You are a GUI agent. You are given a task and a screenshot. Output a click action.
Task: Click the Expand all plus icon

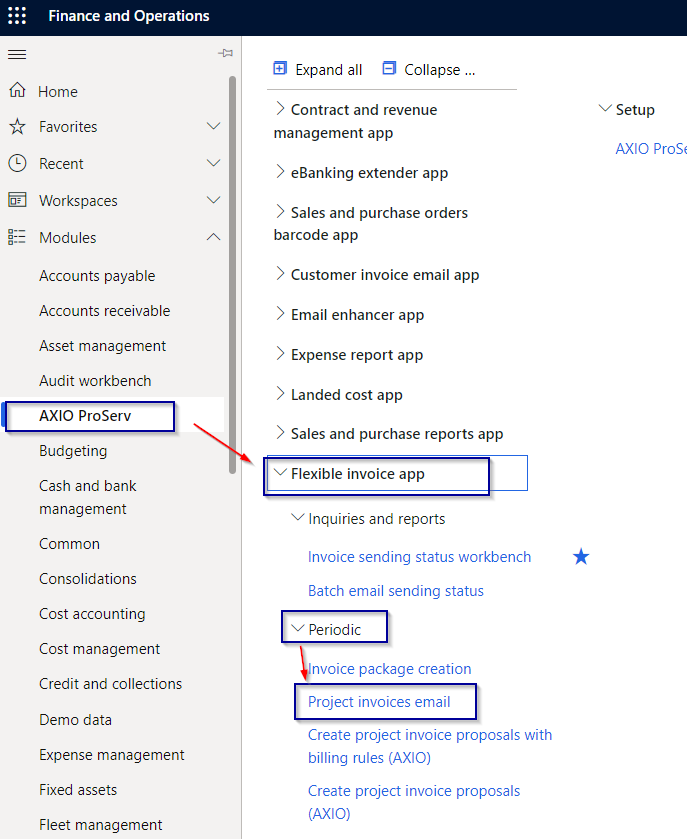pos(279,69)
